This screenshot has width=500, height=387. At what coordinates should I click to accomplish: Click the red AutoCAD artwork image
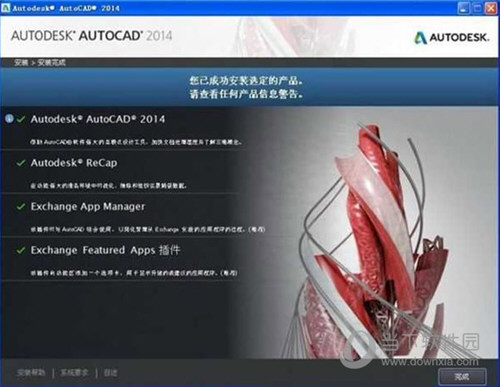[377, 240]
